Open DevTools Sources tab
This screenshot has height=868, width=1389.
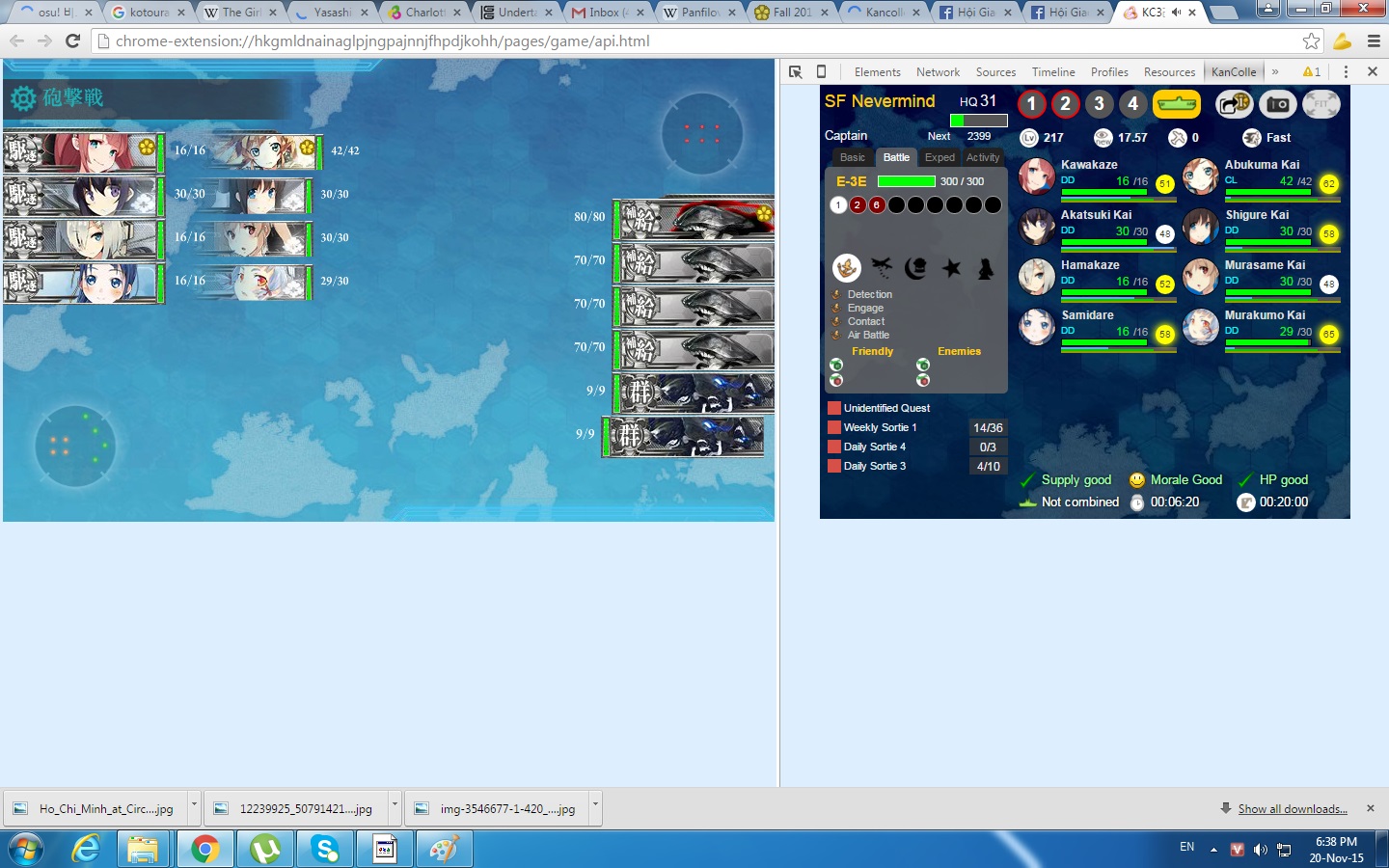[x=995, y=72]
